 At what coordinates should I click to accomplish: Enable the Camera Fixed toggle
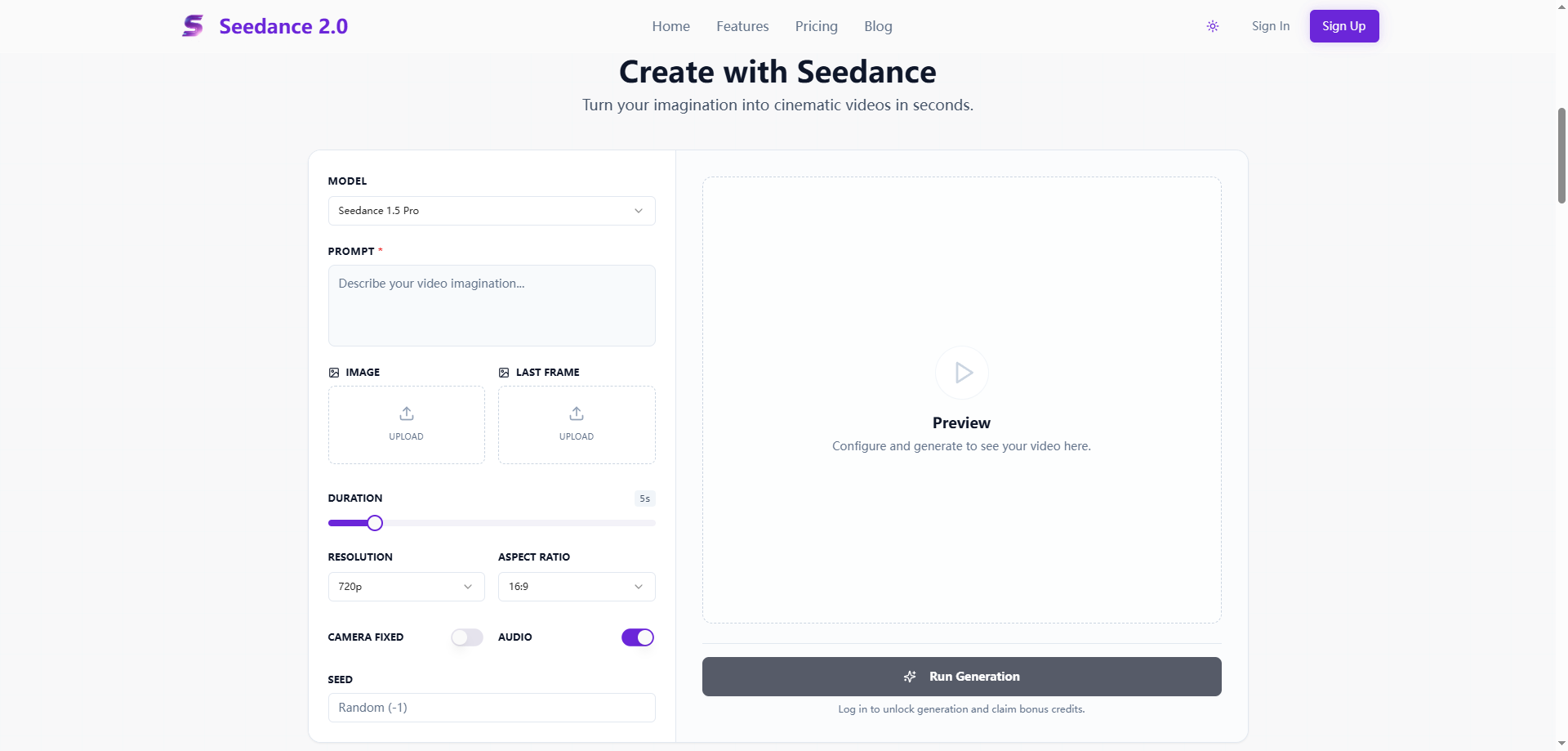467,637
